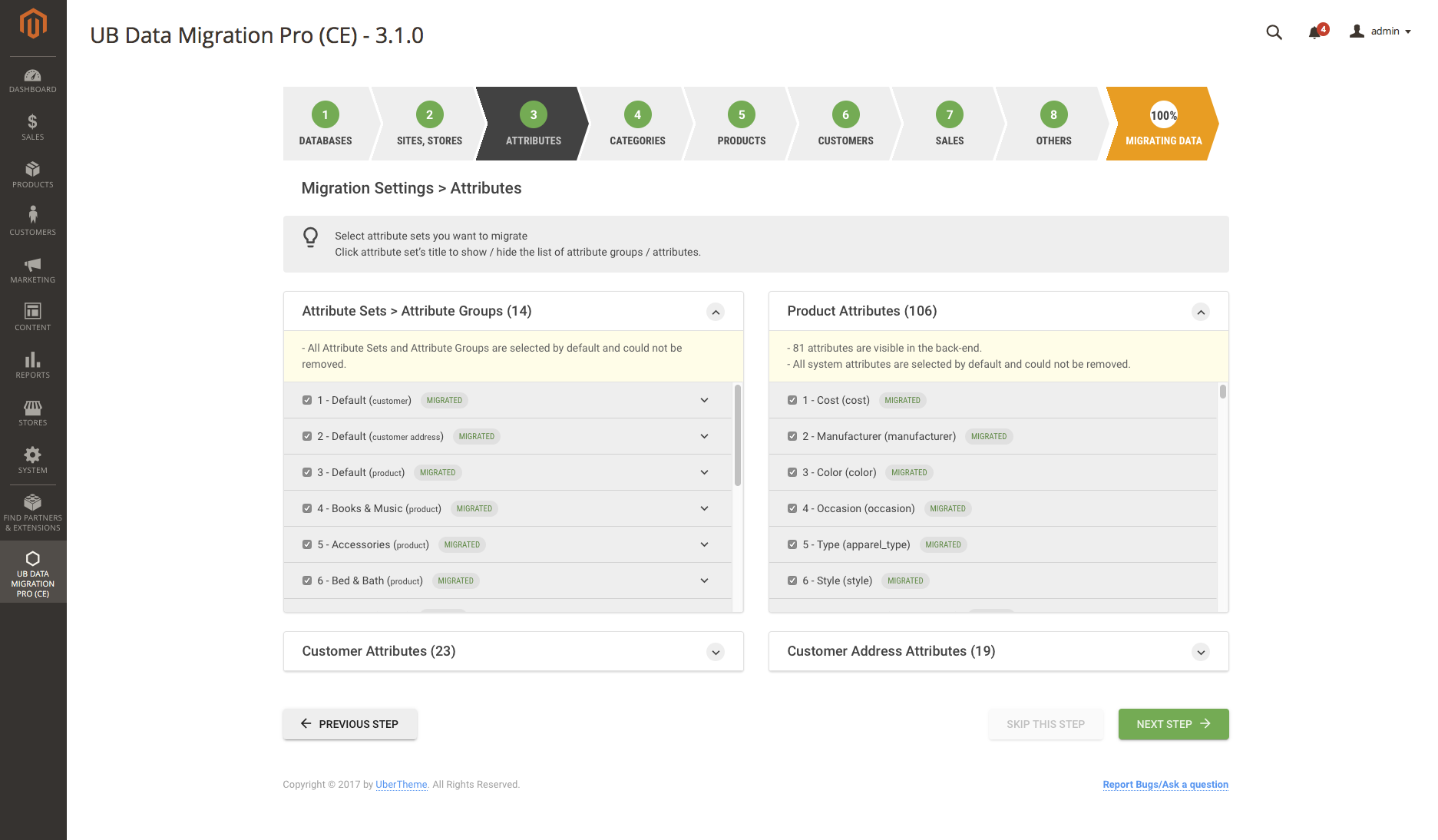Open the Marketing megaphone icon

(33, 265)
